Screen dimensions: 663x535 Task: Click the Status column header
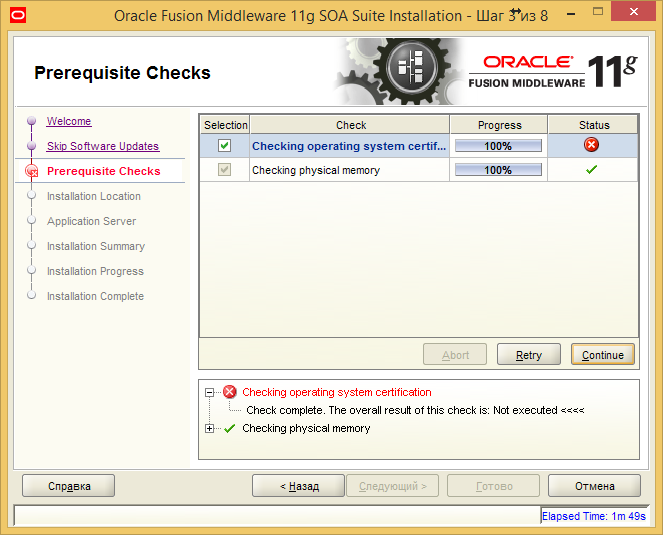click(594, 125)
